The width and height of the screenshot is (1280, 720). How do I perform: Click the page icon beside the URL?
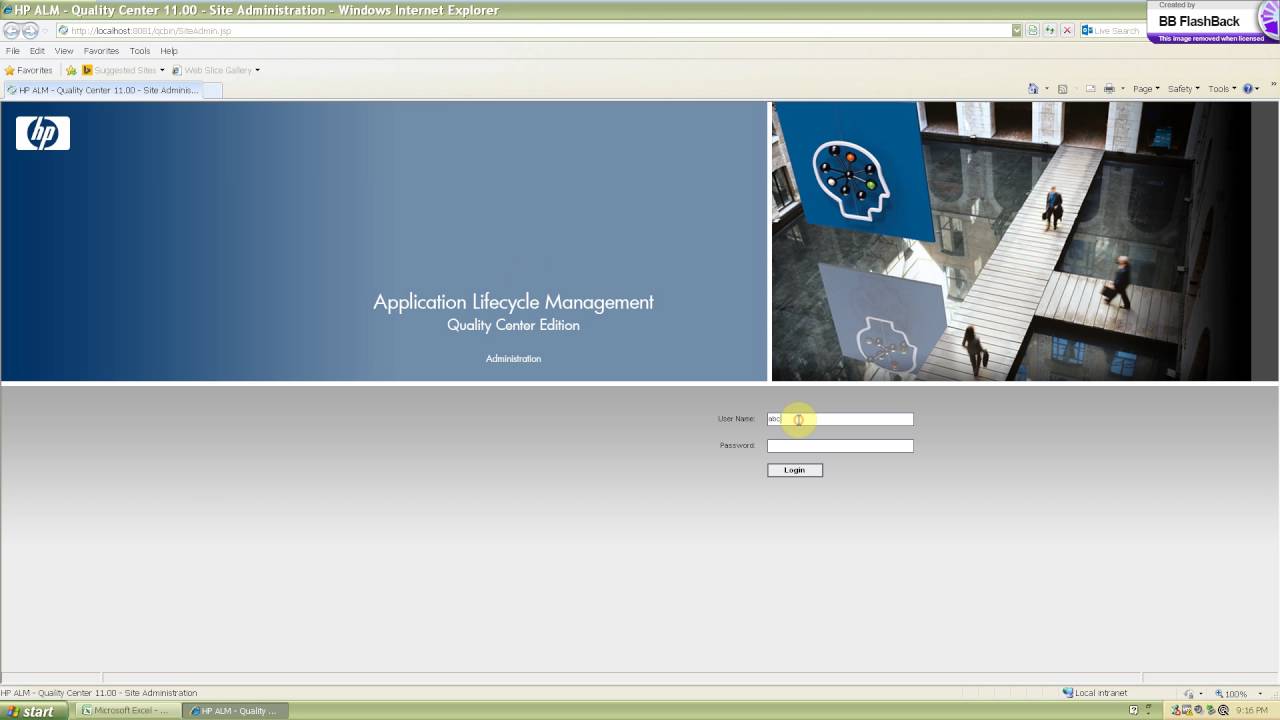[x=63, y=31]
